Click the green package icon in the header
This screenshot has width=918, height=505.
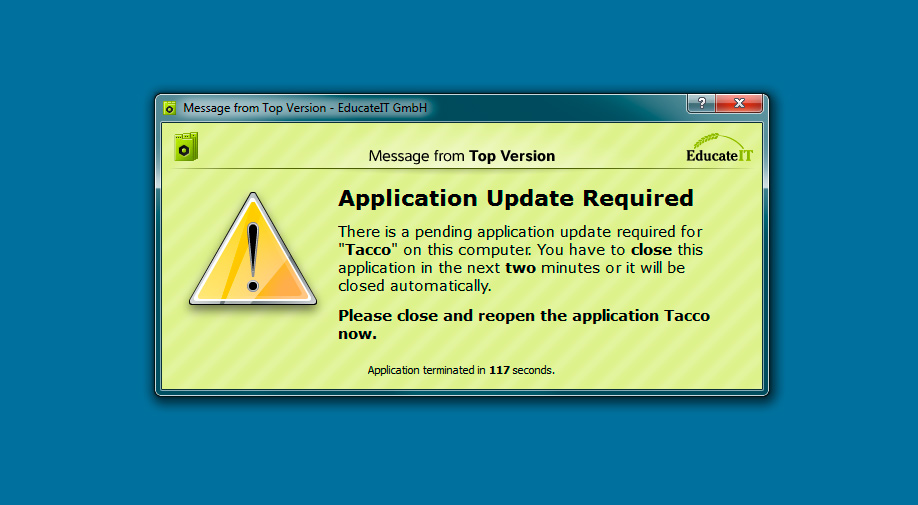point(185,147)
